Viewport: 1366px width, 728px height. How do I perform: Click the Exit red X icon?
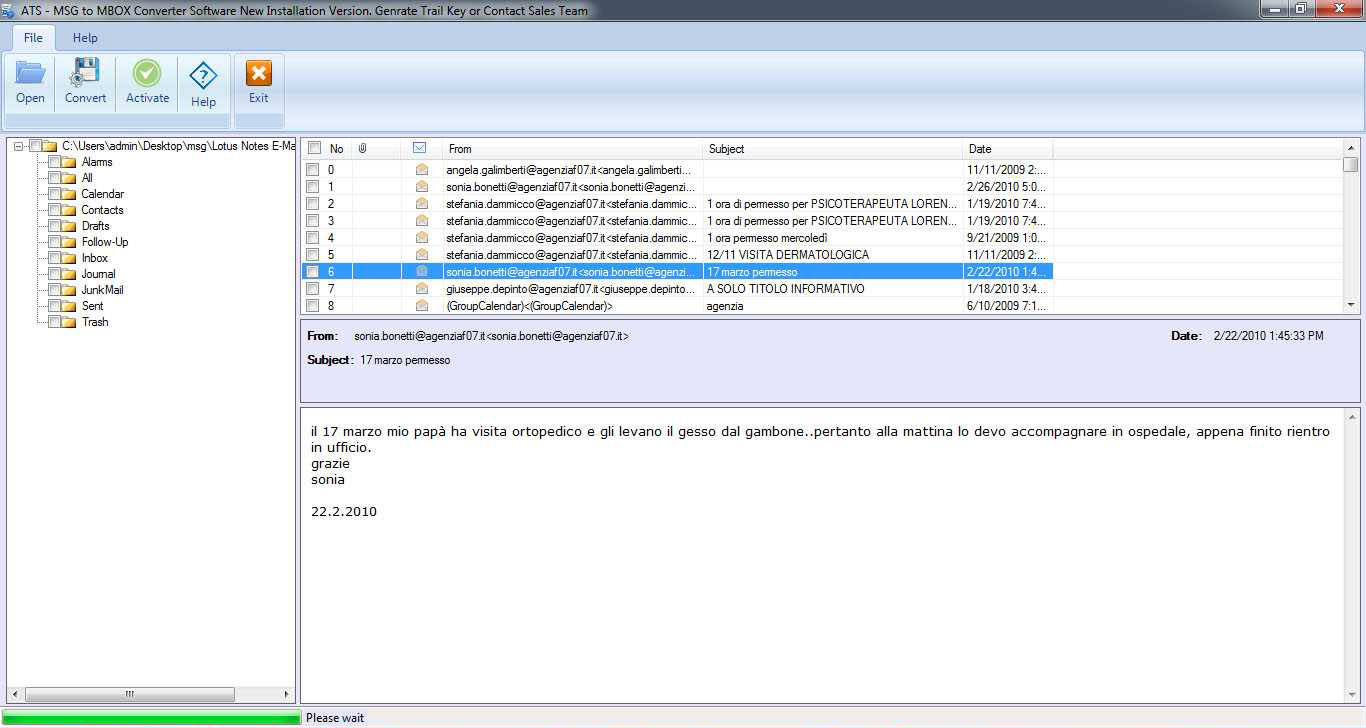pyautogui.click(x=258, y=73)
